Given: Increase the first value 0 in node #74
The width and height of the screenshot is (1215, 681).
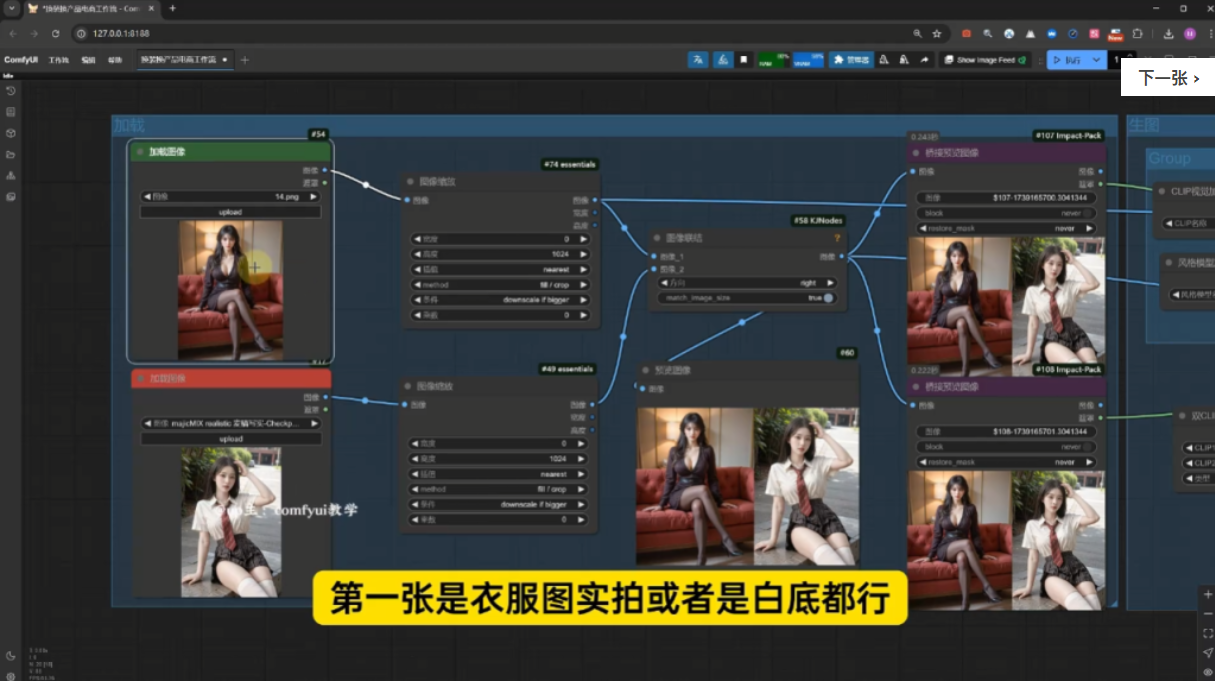Looking at the screenshot, I should tap(583, 239).
